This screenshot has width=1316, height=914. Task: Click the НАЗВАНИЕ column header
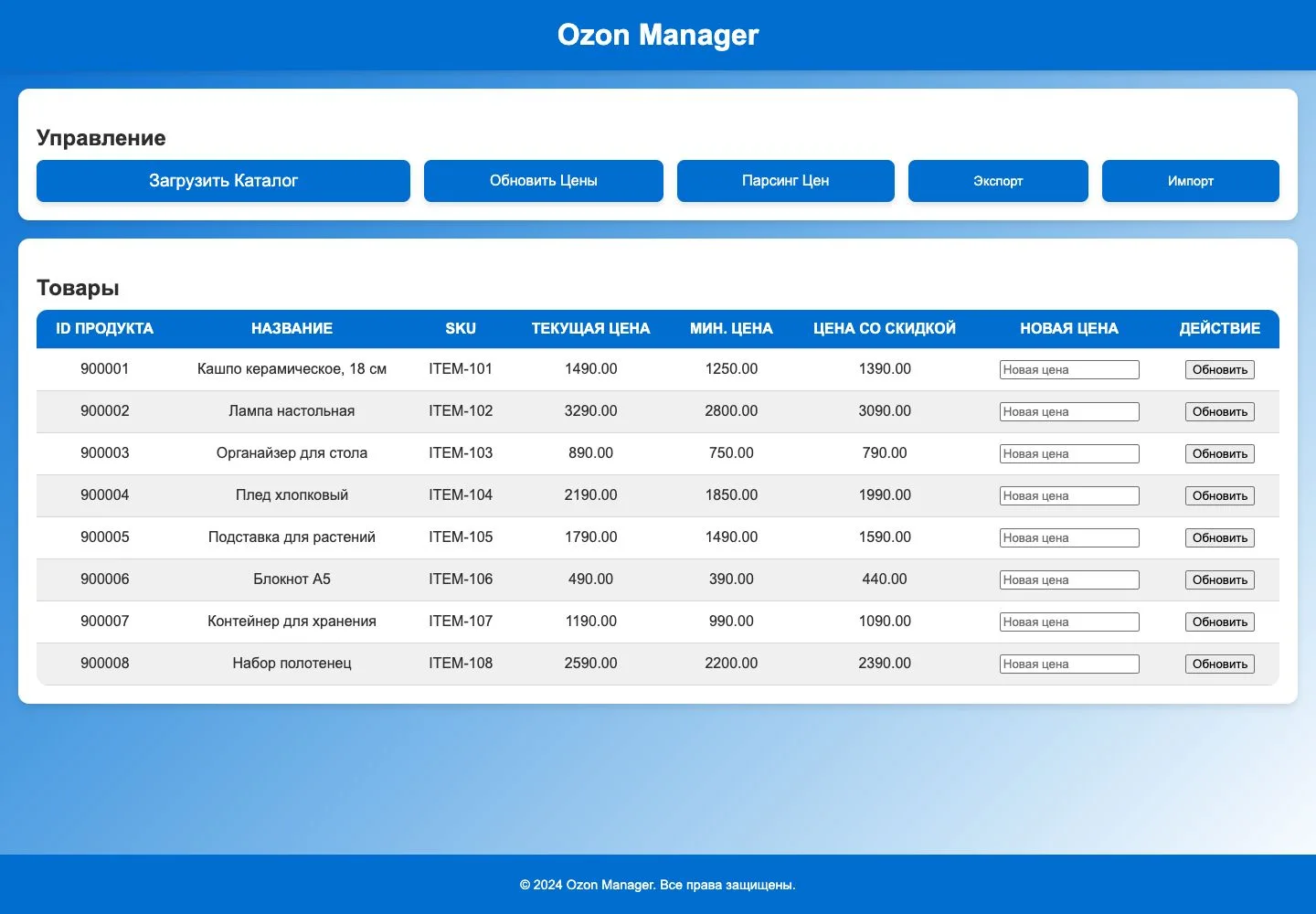(292, 329)
